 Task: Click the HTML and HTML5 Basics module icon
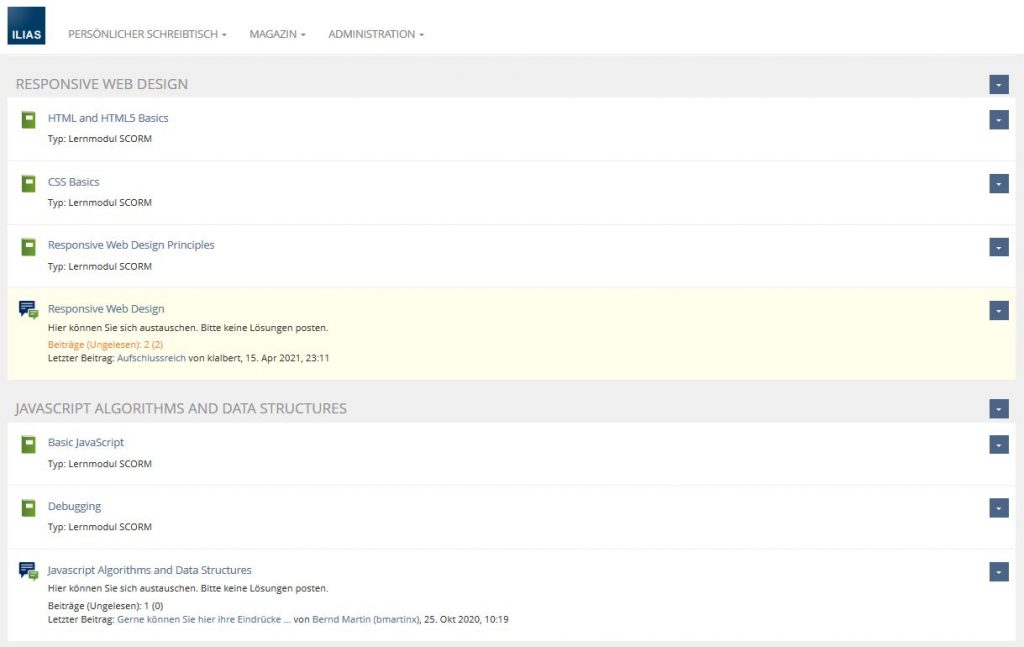[x=29, y=119]
